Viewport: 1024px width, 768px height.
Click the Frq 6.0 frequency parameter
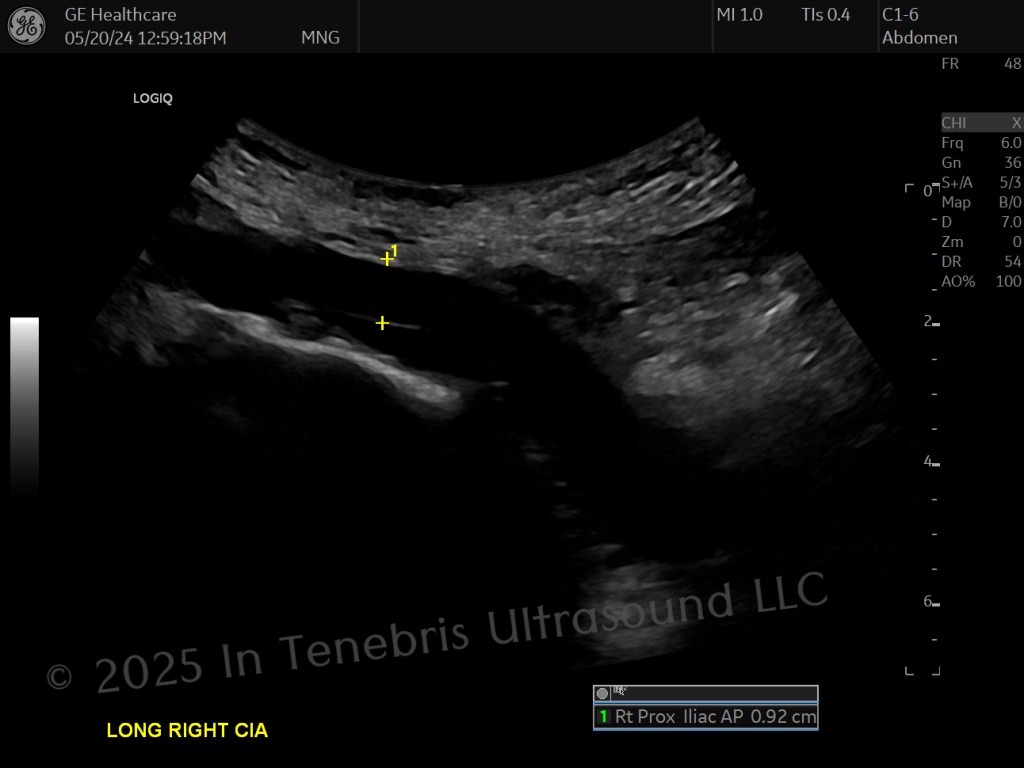click(x=981, y=143)
